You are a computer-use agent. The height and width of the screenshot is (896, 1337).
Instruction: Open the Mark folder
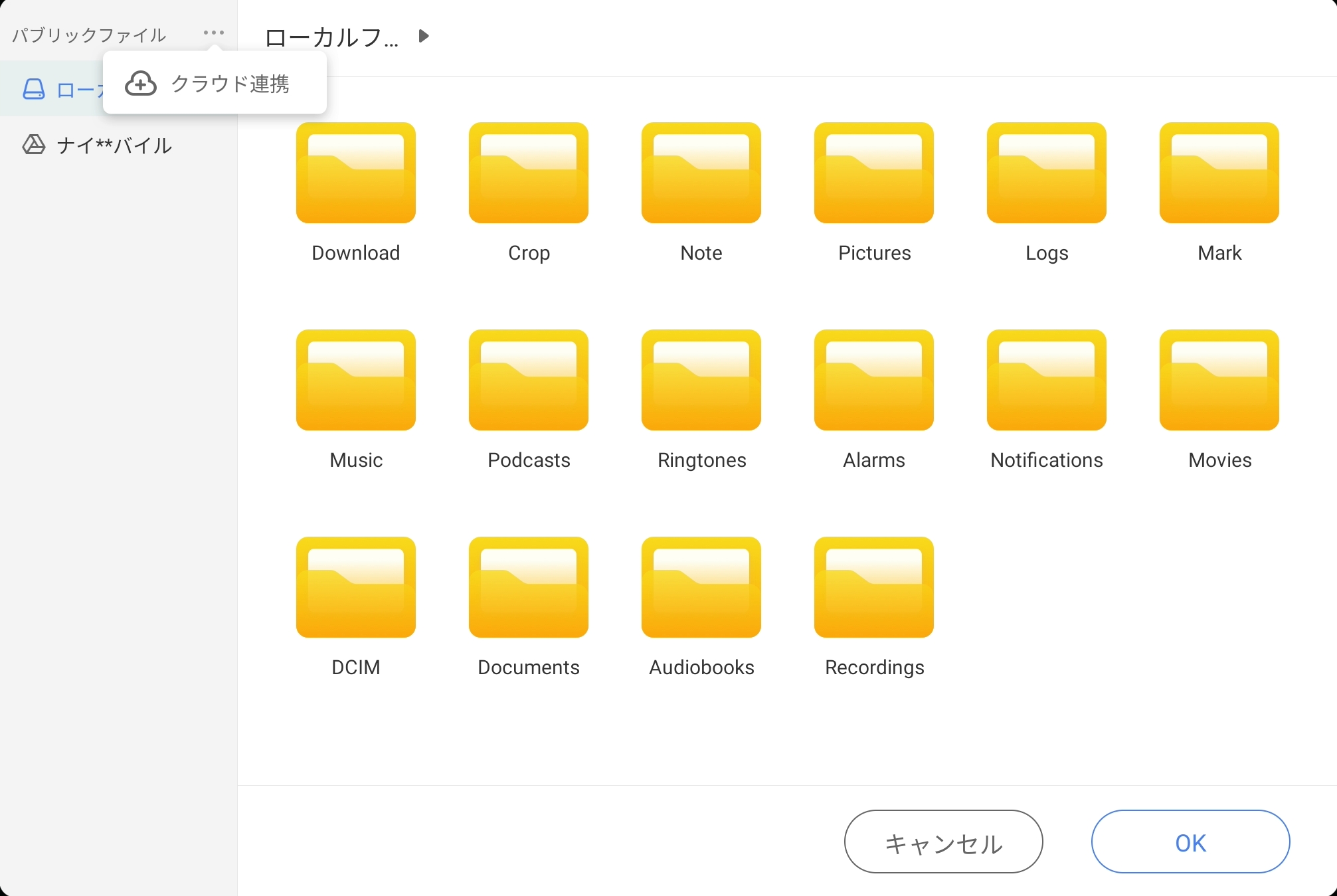(x=1219, y=173)
